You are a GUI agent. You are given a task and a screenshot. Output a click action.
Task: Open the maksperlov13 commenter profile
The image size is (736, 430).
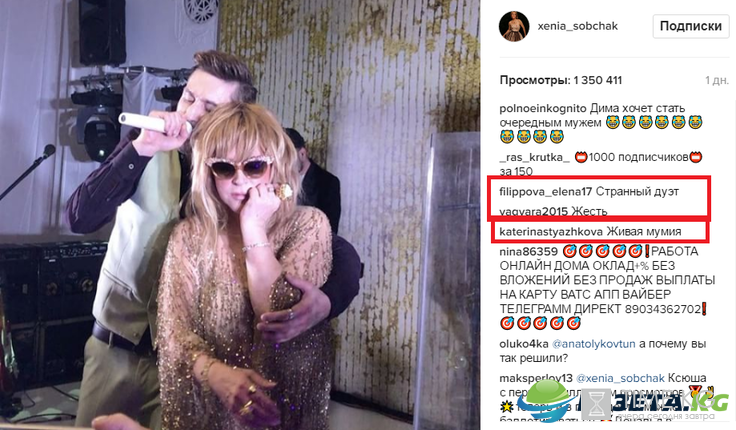[x=536, y=378]
